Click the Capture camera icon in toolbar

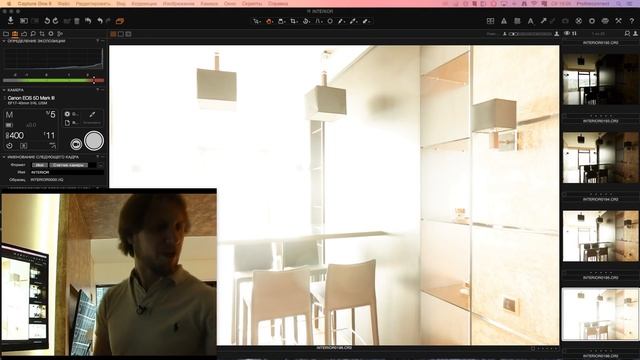pos(24,21)
